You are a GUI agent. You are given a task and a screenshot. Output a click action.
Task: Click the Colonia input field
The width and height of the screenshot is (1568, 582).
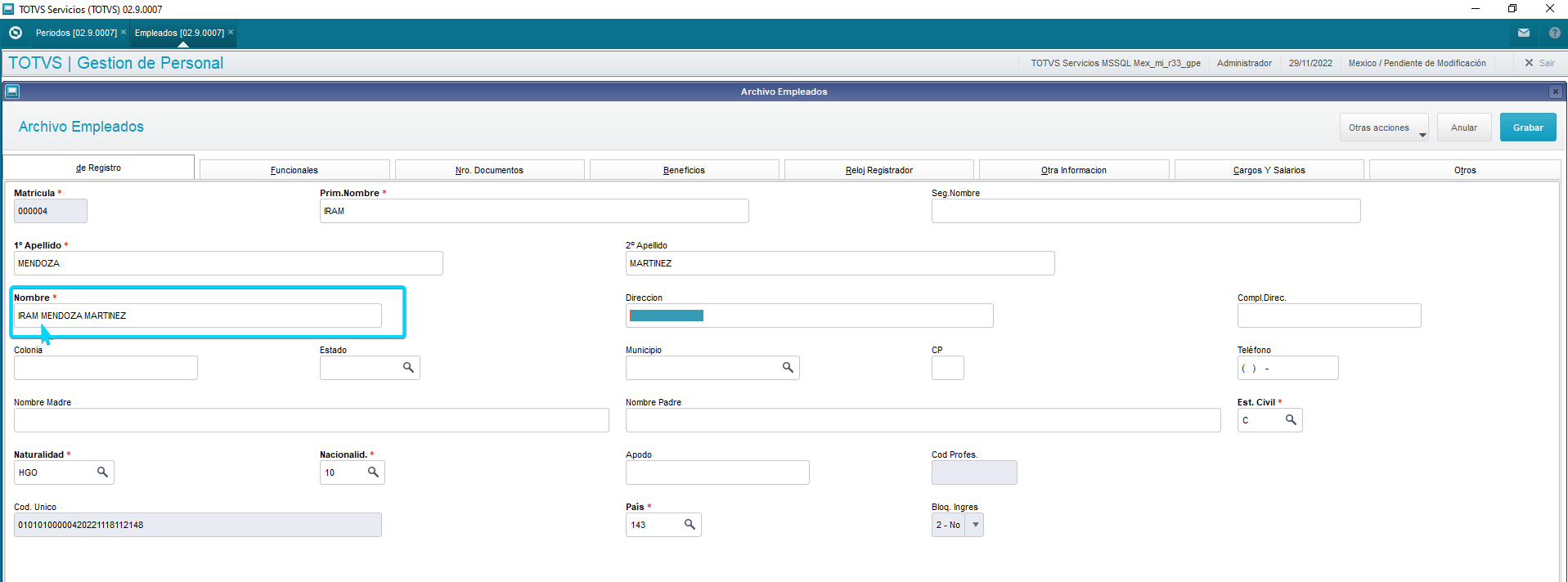(x=106, y=368)
